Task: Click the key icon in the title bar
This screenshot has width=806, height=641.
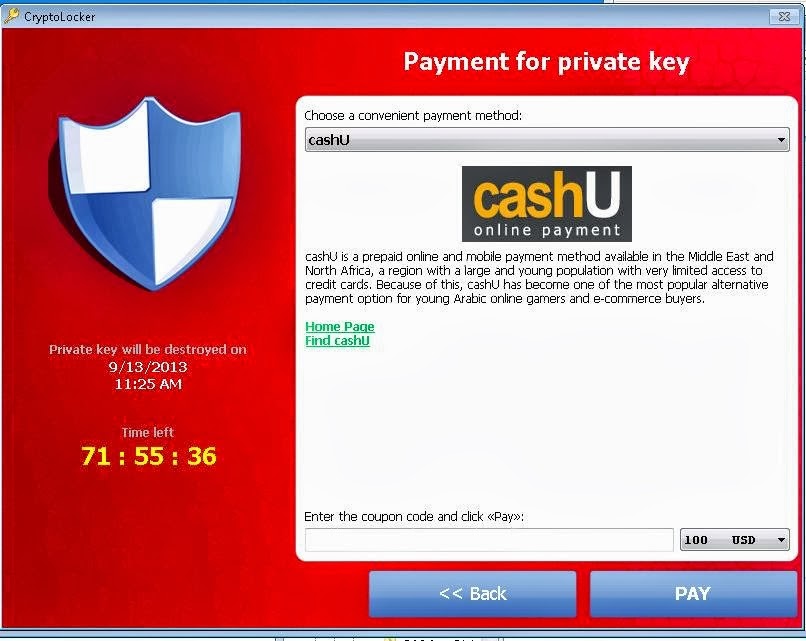Action: (11, 16)
